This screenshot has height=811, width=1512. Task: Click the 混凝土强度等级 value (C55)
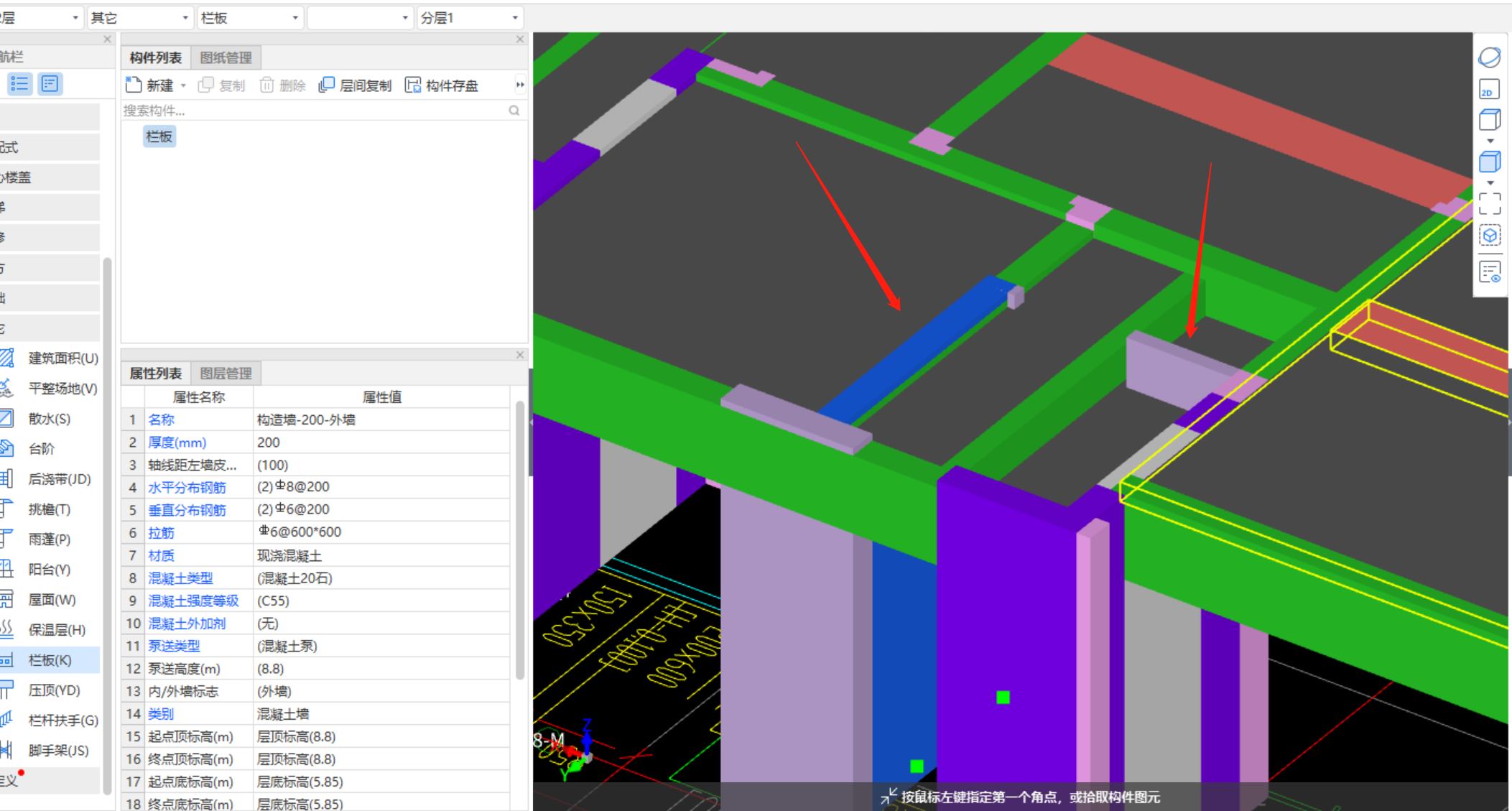click(381, 601)
